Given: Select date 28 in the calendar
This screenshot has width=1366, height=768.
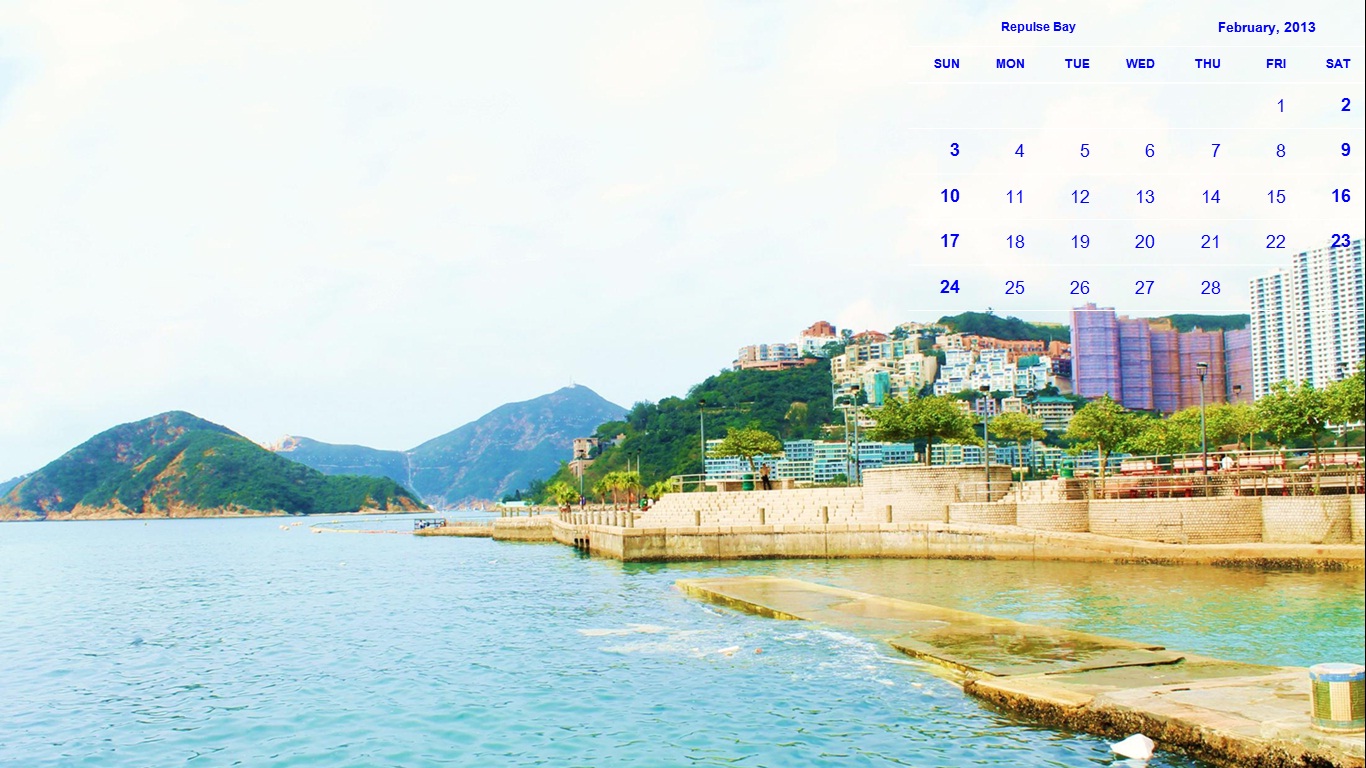Looking at the screenshot, I should 1211,288.
